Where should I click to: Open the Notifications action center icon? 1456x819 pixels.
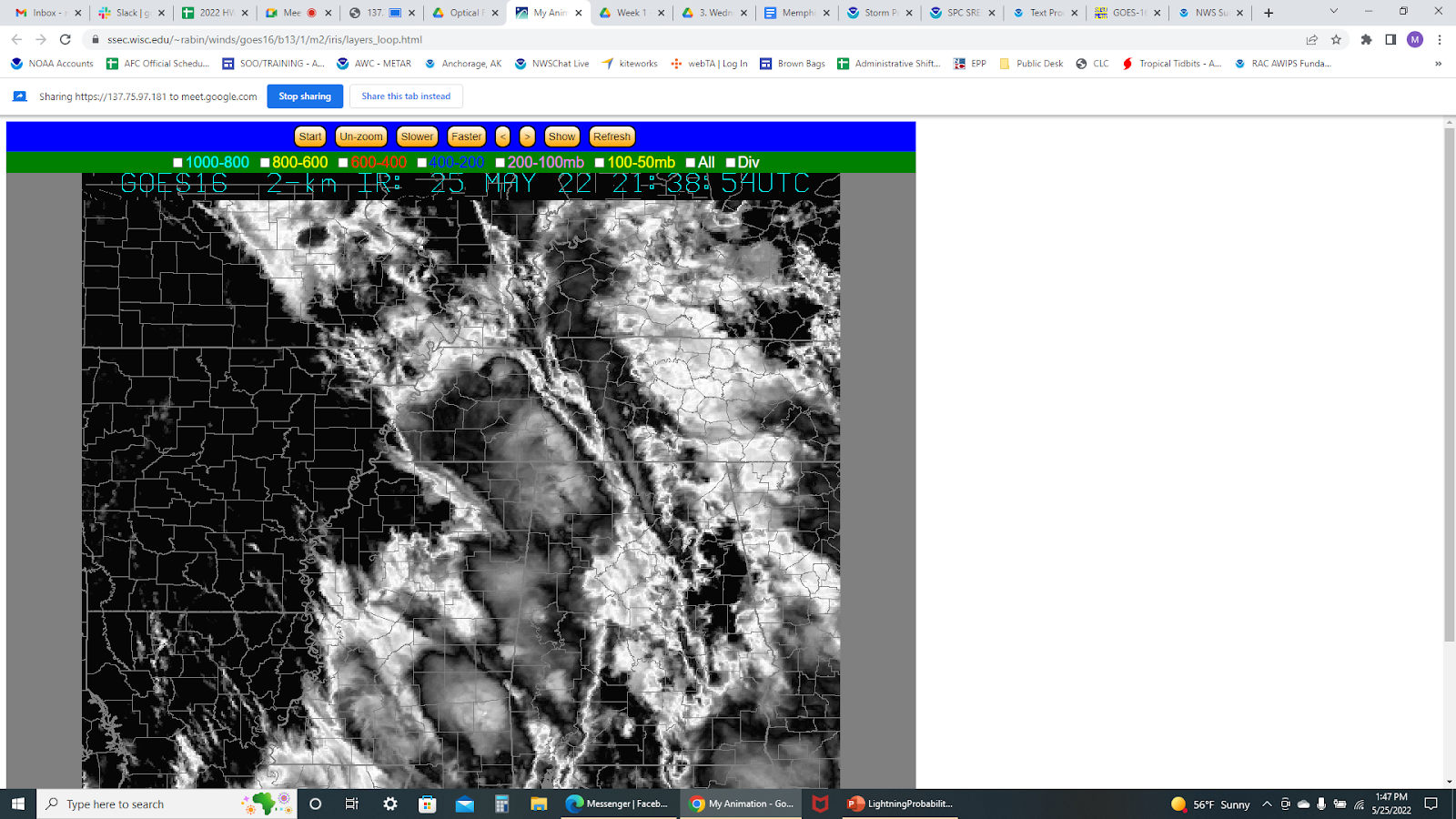click(1431, 804)
